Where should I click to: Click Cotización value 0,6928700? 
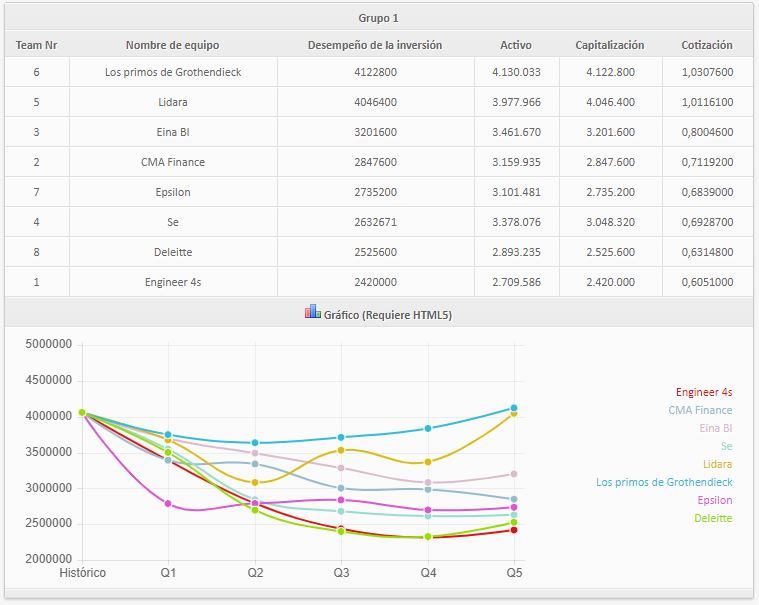(707, 222)
